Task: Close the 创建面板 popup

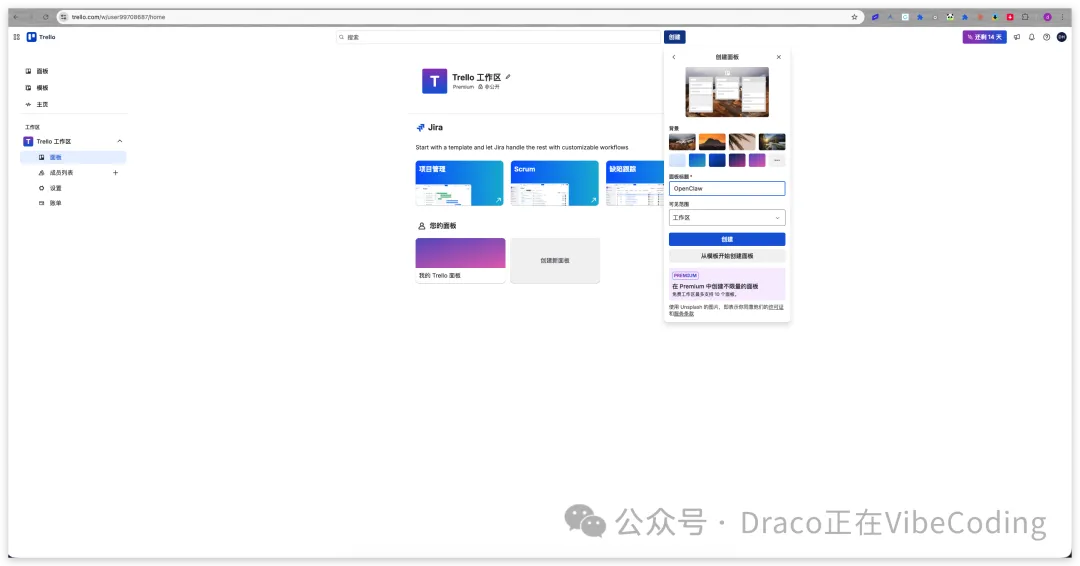Action: pyautogui.click(x=779, y=57)
